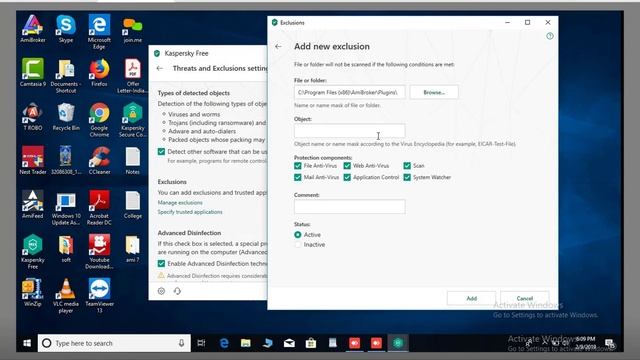Viewport: 640px width, 360px height.
Task: Toggle Enable Advanced Disinfection technology checkbox
Action: pos(161,264)
